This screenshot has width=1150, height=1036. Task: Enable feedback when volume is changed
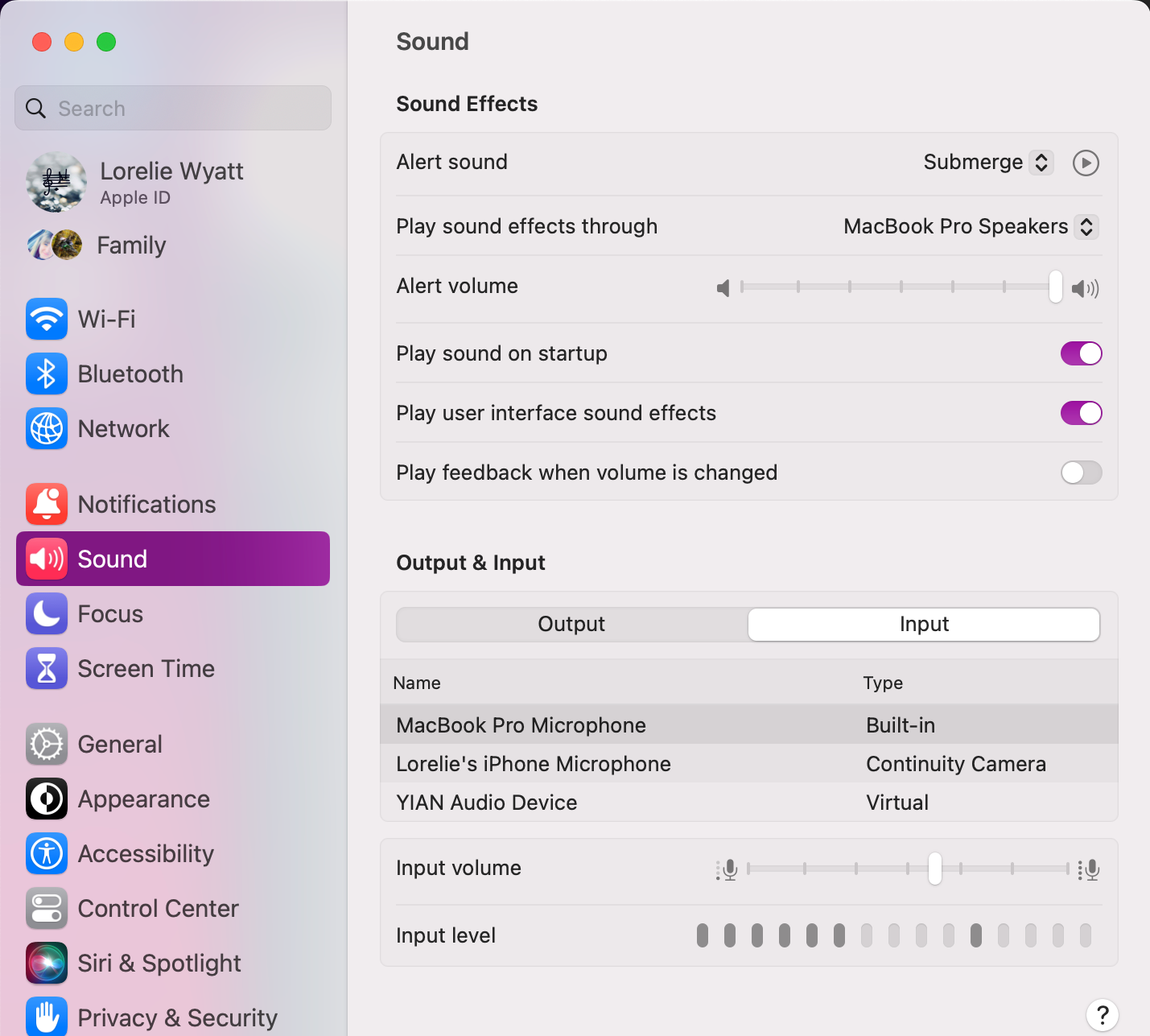[x=1081, y=473]
